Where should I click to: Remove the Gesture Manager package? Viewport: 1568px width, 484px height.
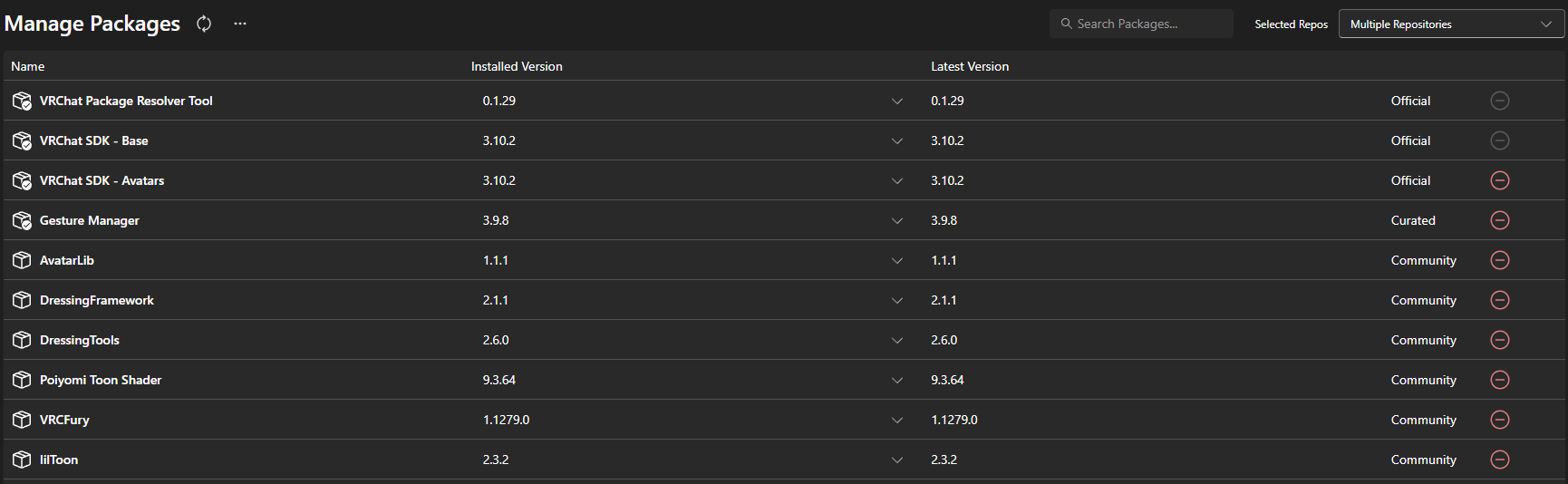[1500, 220]
